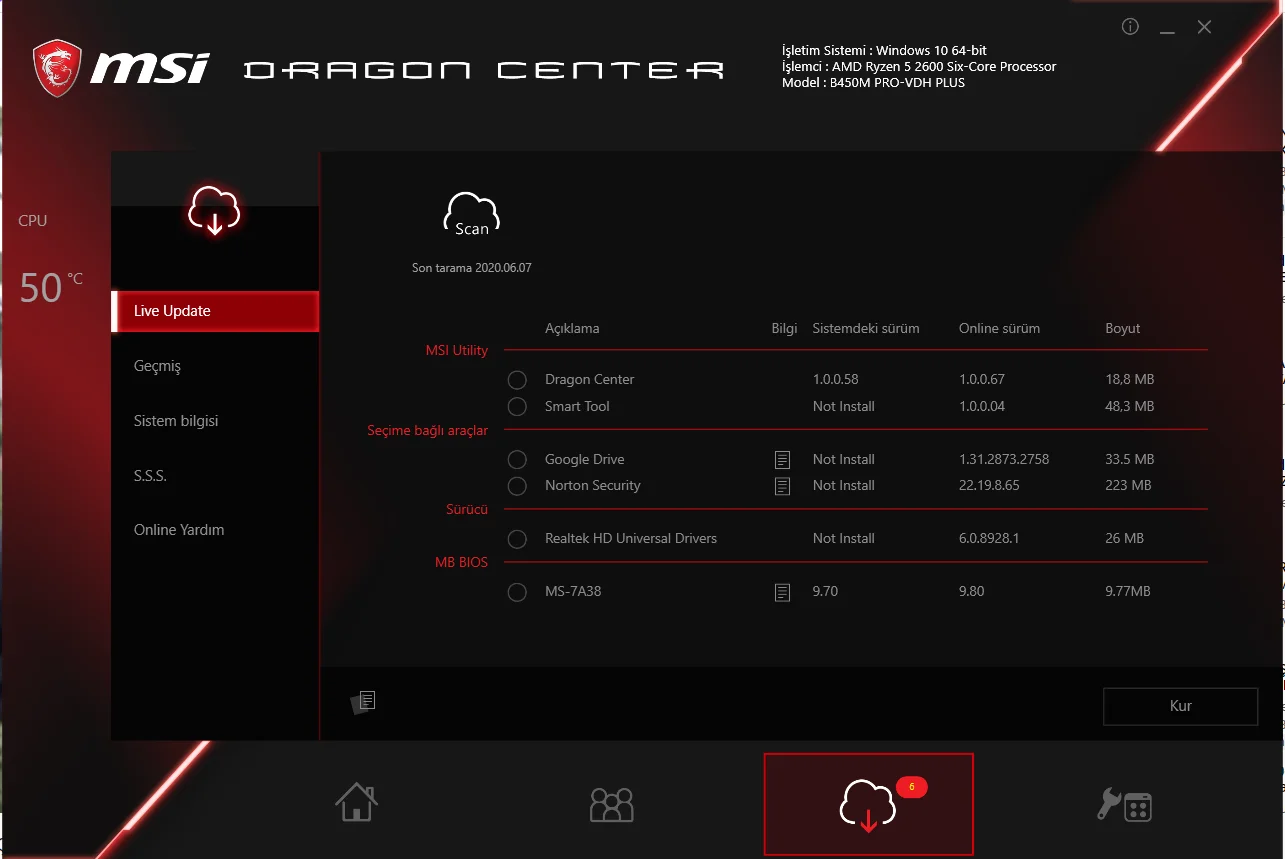Open the Google Drive info document icon

coord(782,460)
